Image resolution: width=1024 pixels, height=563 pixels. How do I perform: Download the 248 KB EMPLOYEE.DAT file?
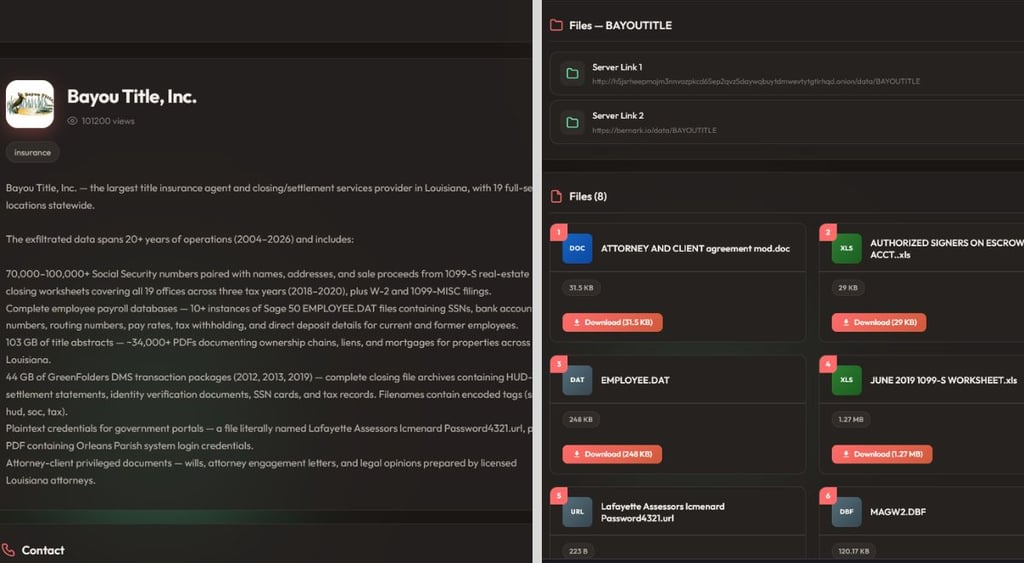click(612, 455)
